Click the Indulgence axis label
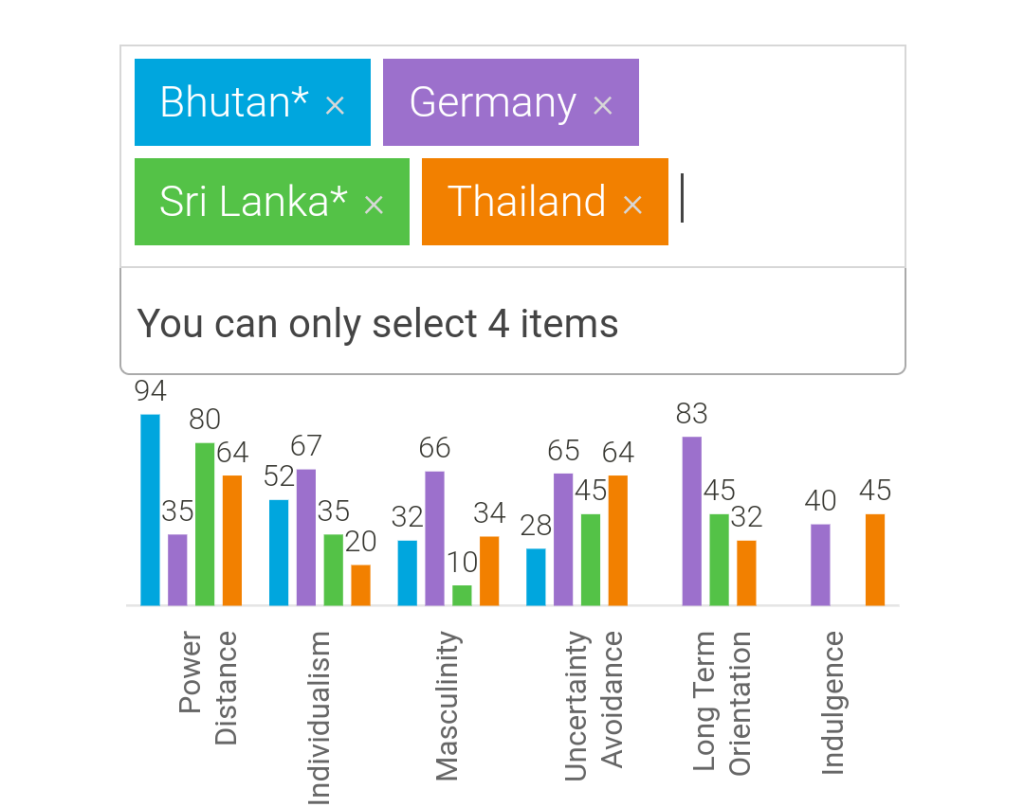 (x=833, y=703)
